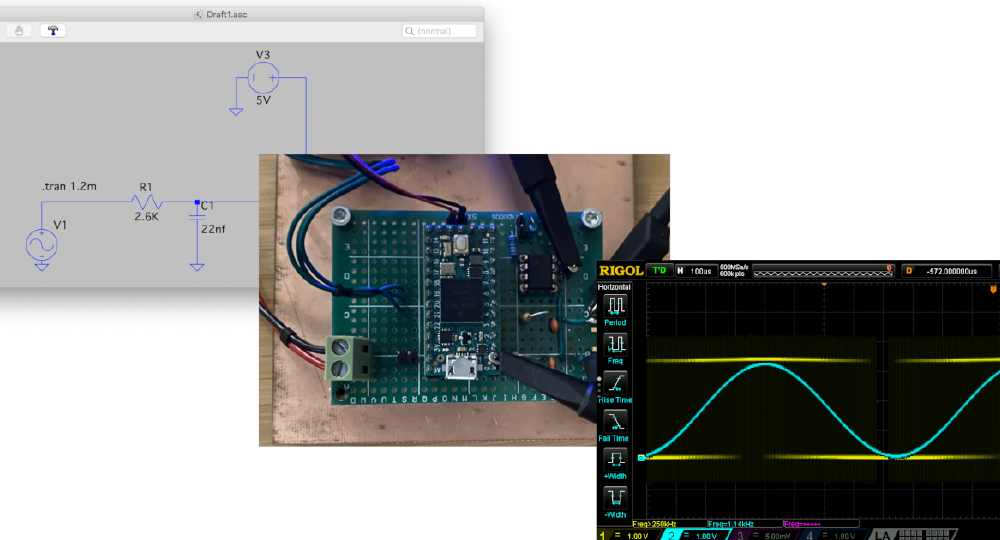This screenshot has height=540, width=1000.
Task: Select the Rise Time measurement icon
Action: pos(616,382)
